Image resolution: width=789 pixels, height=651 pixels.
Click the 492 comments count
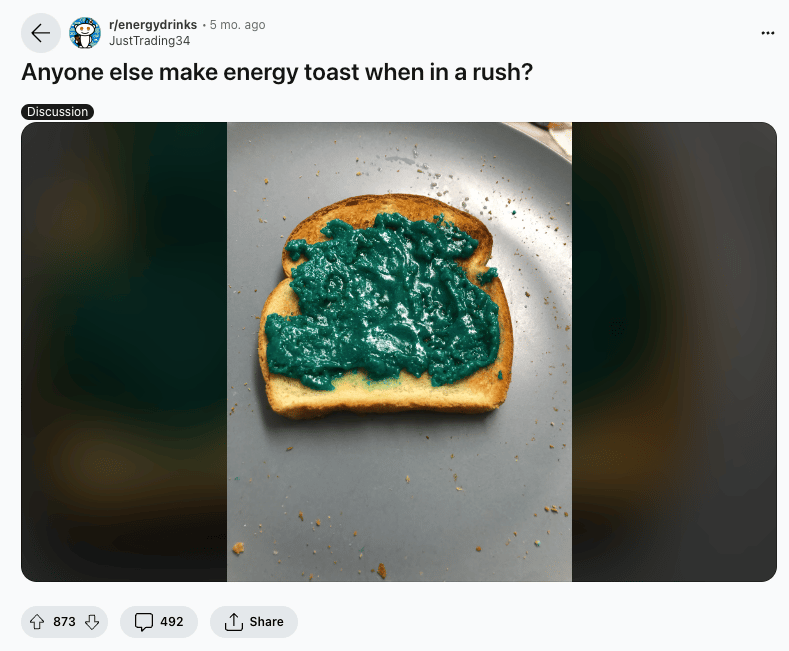pos(172,622)
